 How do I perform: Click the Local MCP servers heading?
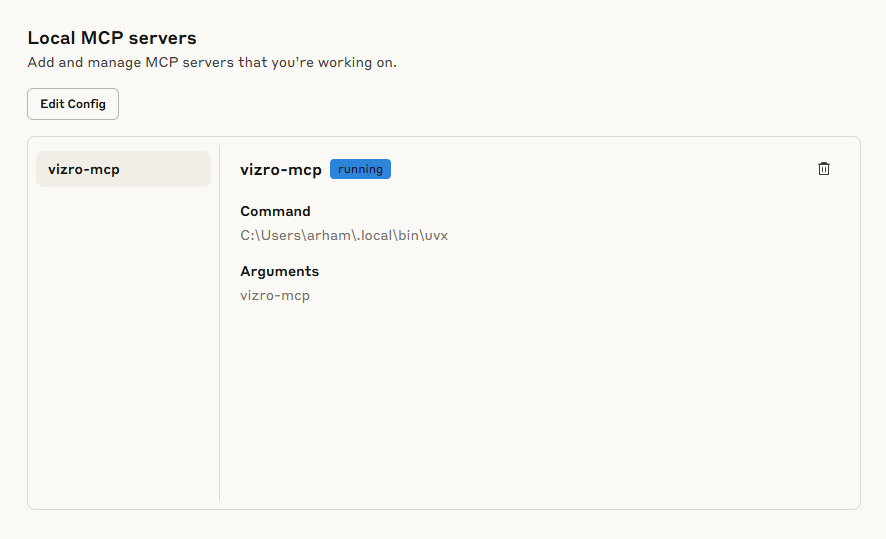(x=112, y=38)
